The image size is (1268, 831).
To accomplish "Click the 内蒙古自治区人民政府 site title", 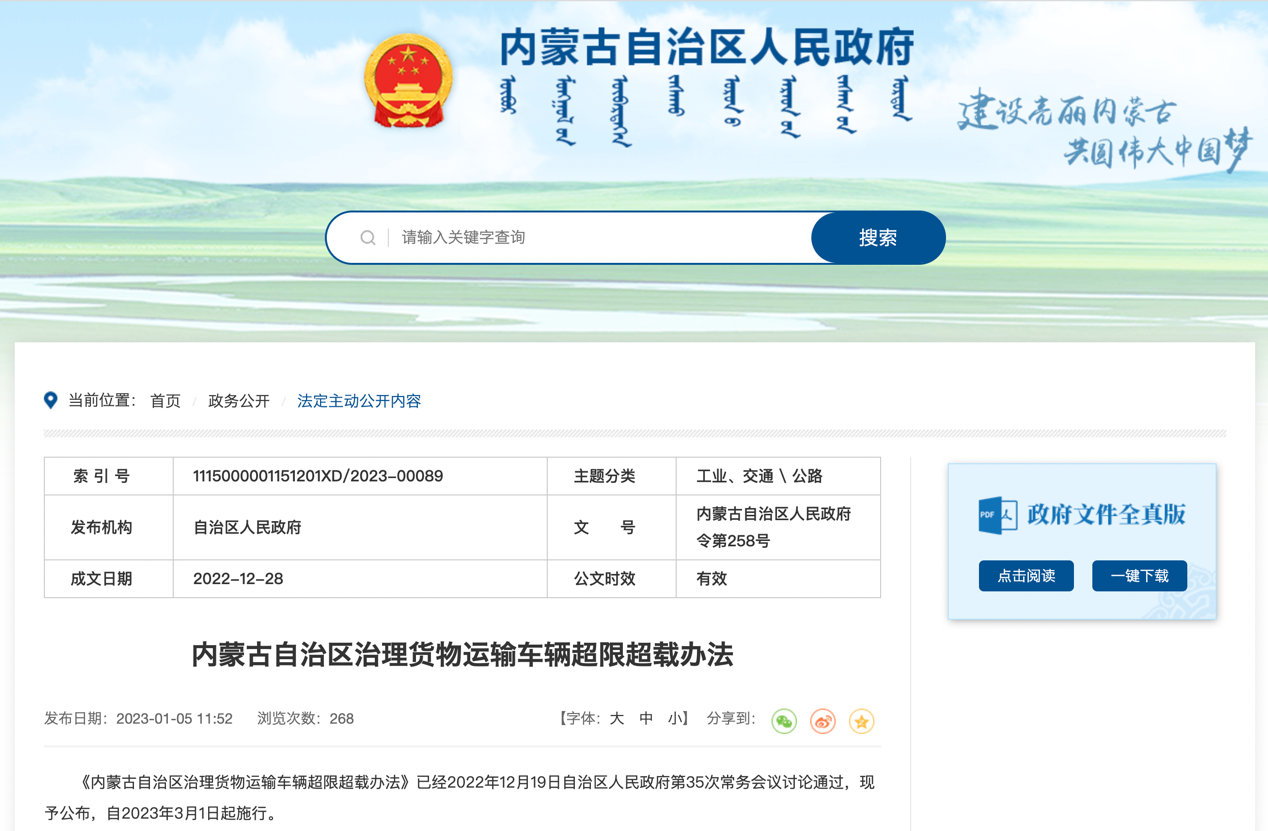I will click(706, 47).
